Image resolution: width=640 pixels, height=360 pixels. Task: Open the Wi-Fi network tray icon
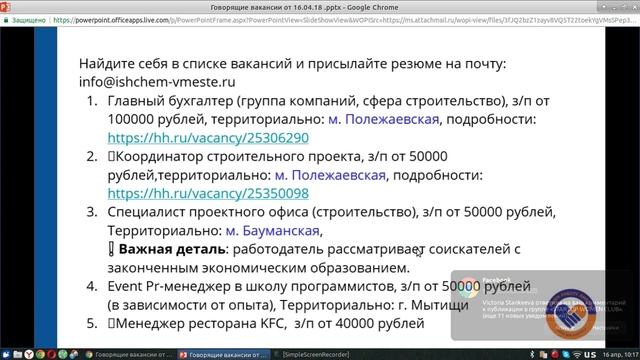(x=578, y=354)
